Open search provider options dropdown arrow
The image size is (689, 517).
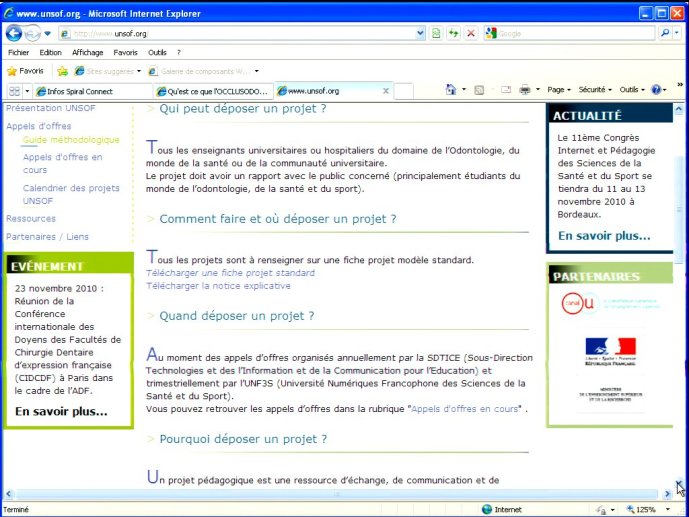click(x=677, y=33)
